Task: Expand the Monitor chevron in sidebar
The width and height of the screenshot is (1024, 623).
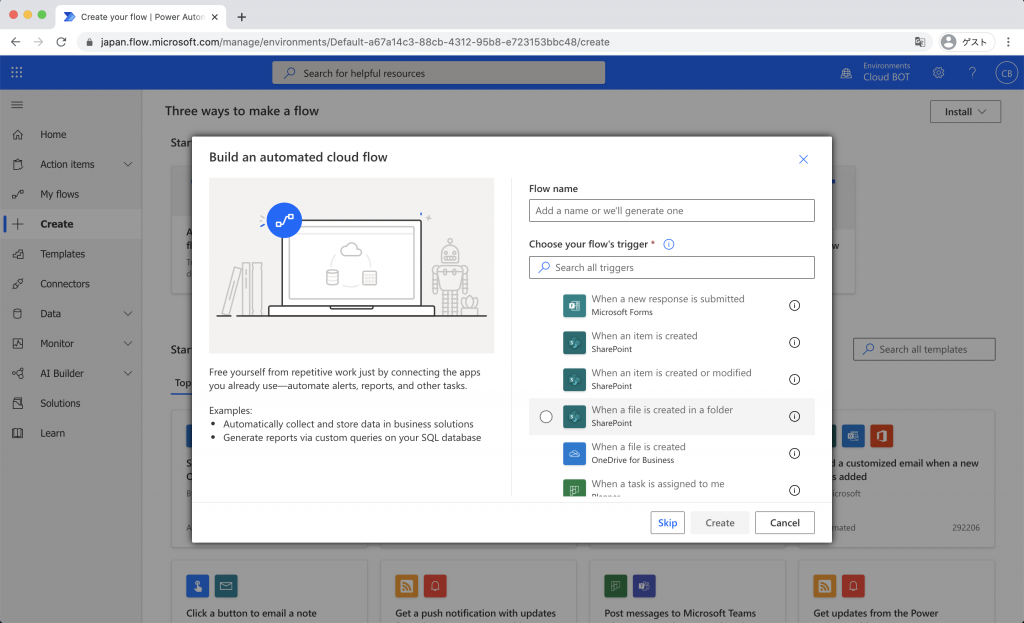Action: tap(128, 343)
